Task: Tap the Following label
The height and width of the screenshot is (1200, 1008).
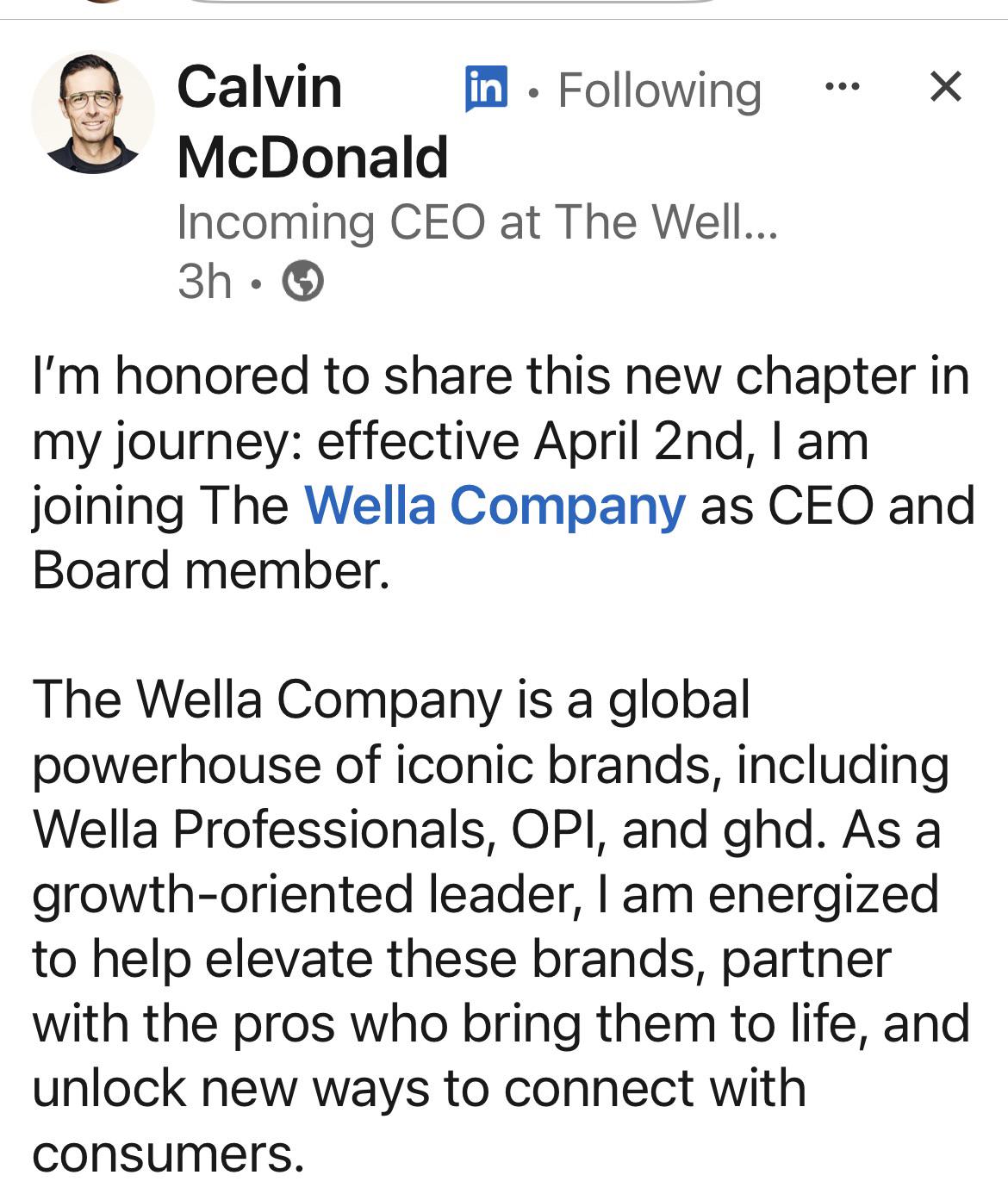Action: coord(659,90)
